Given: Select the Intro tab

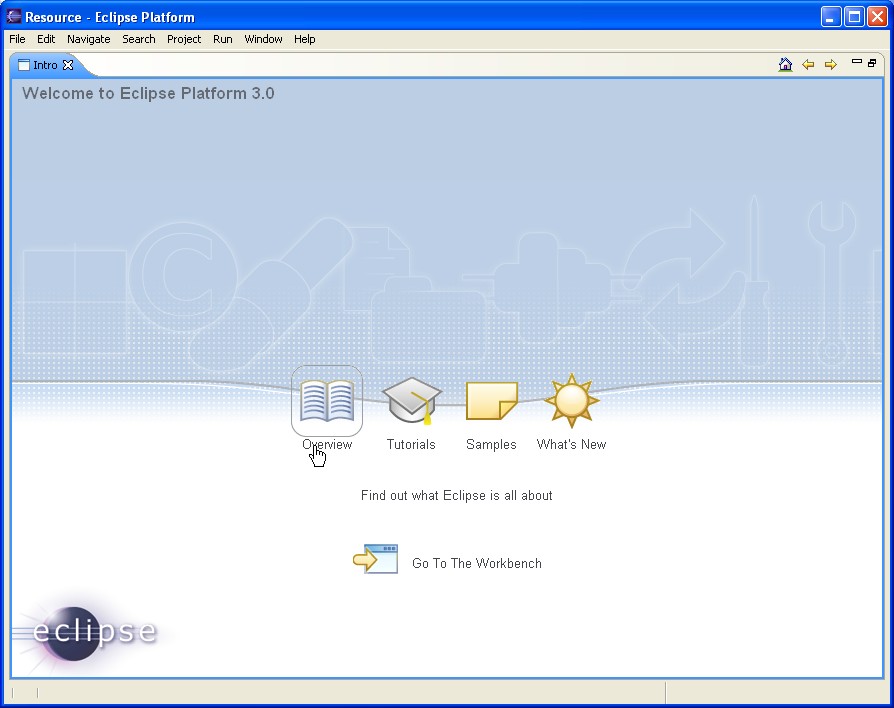Looking at the screenshot, I should [45, 65].
